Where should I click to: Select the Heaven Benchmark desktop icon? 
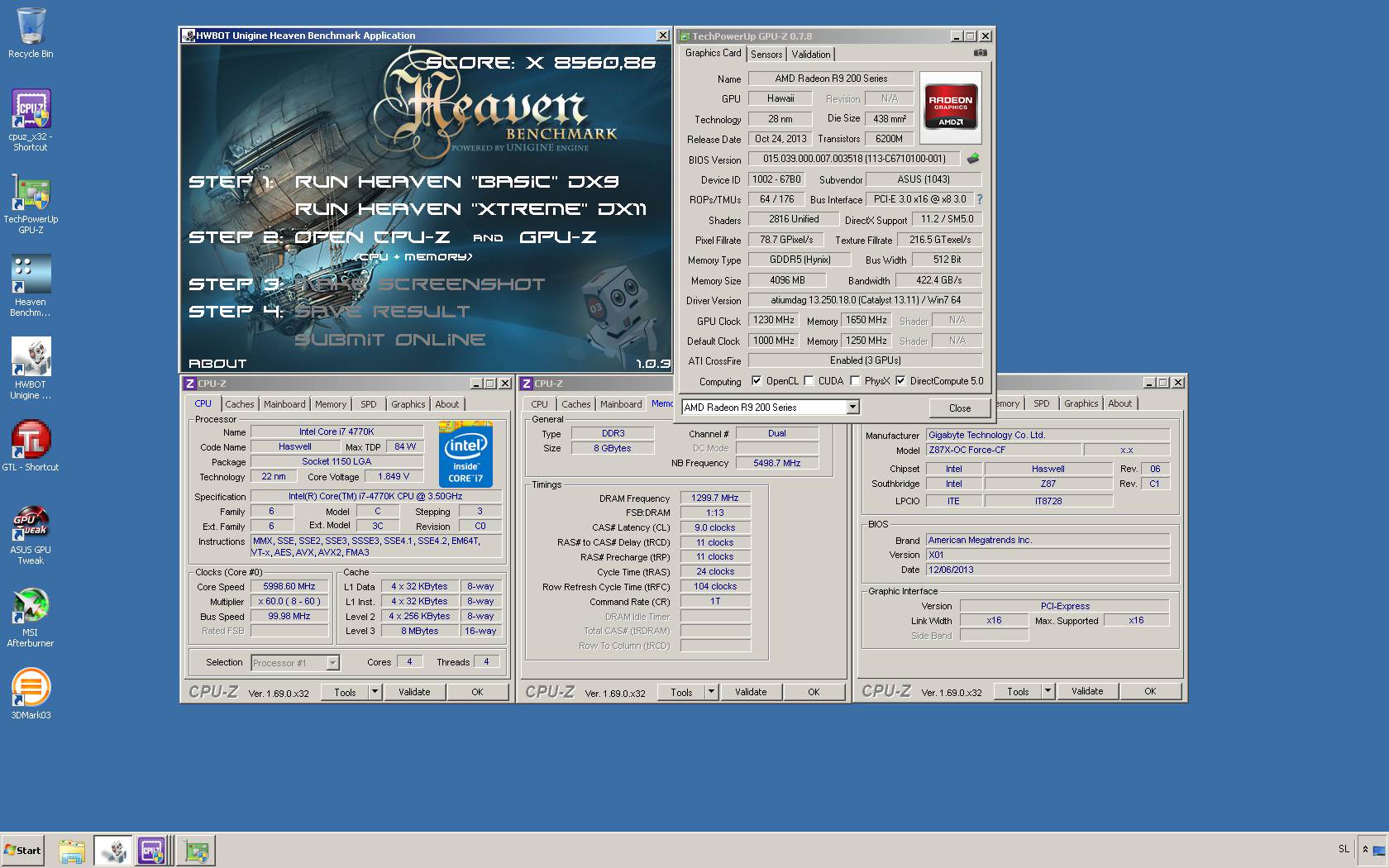point(31,286)
